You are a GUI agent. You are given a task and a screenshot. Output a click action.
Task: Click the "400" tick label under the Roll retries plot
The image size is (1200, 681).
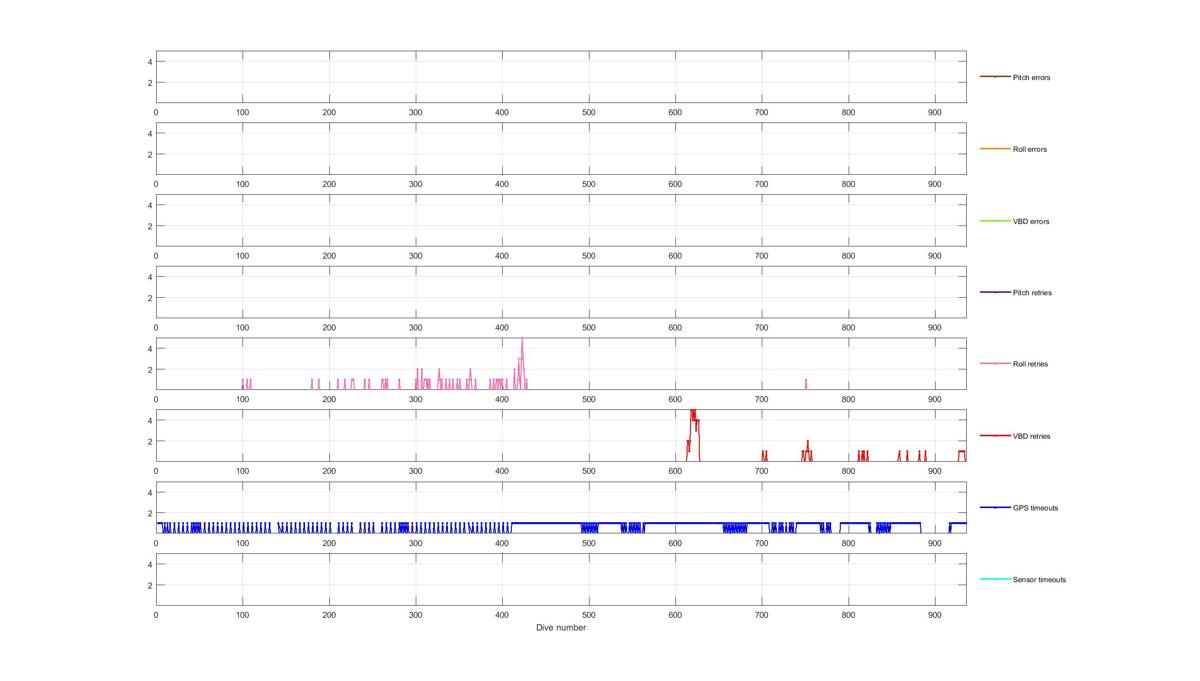pyautogui.click(x=502, y=400)
